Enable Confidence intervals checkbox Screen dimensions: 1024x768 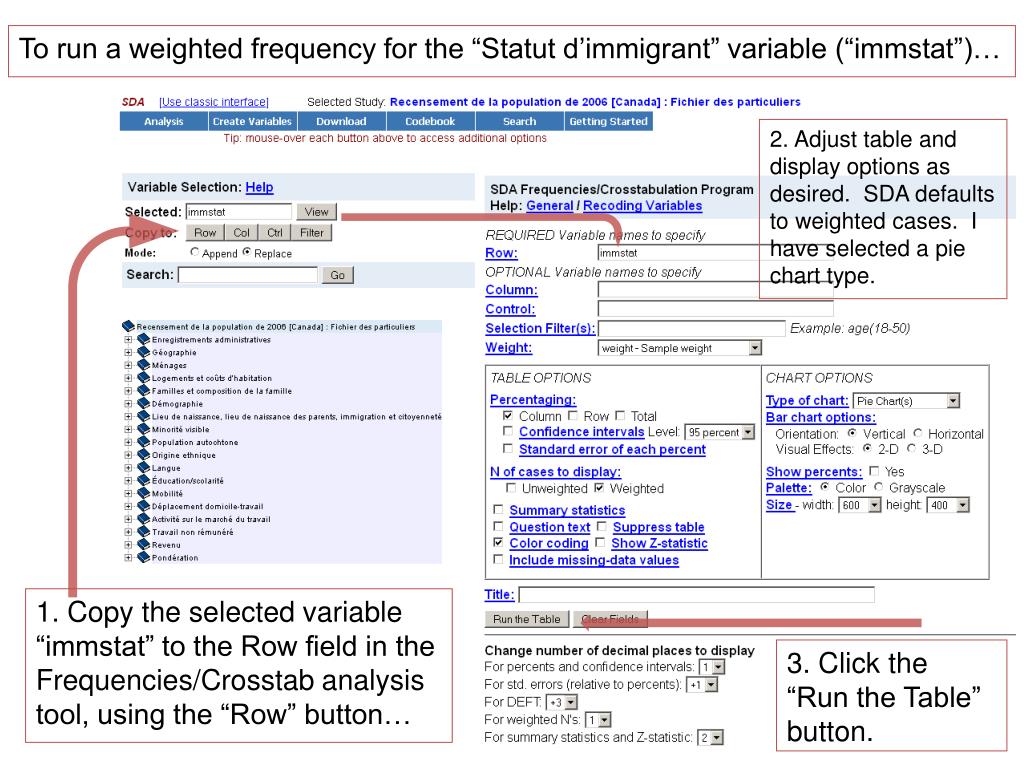508,431
